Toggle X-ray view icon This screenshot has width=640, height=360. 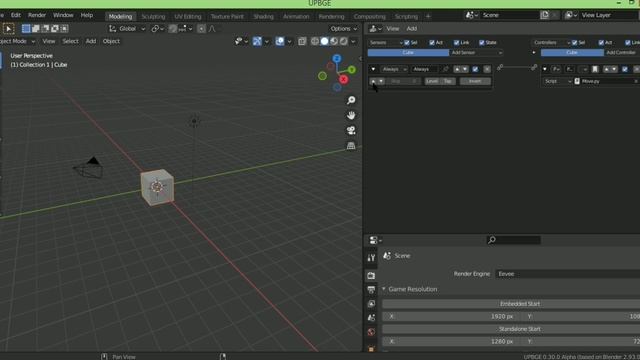[x=302, y=41]
